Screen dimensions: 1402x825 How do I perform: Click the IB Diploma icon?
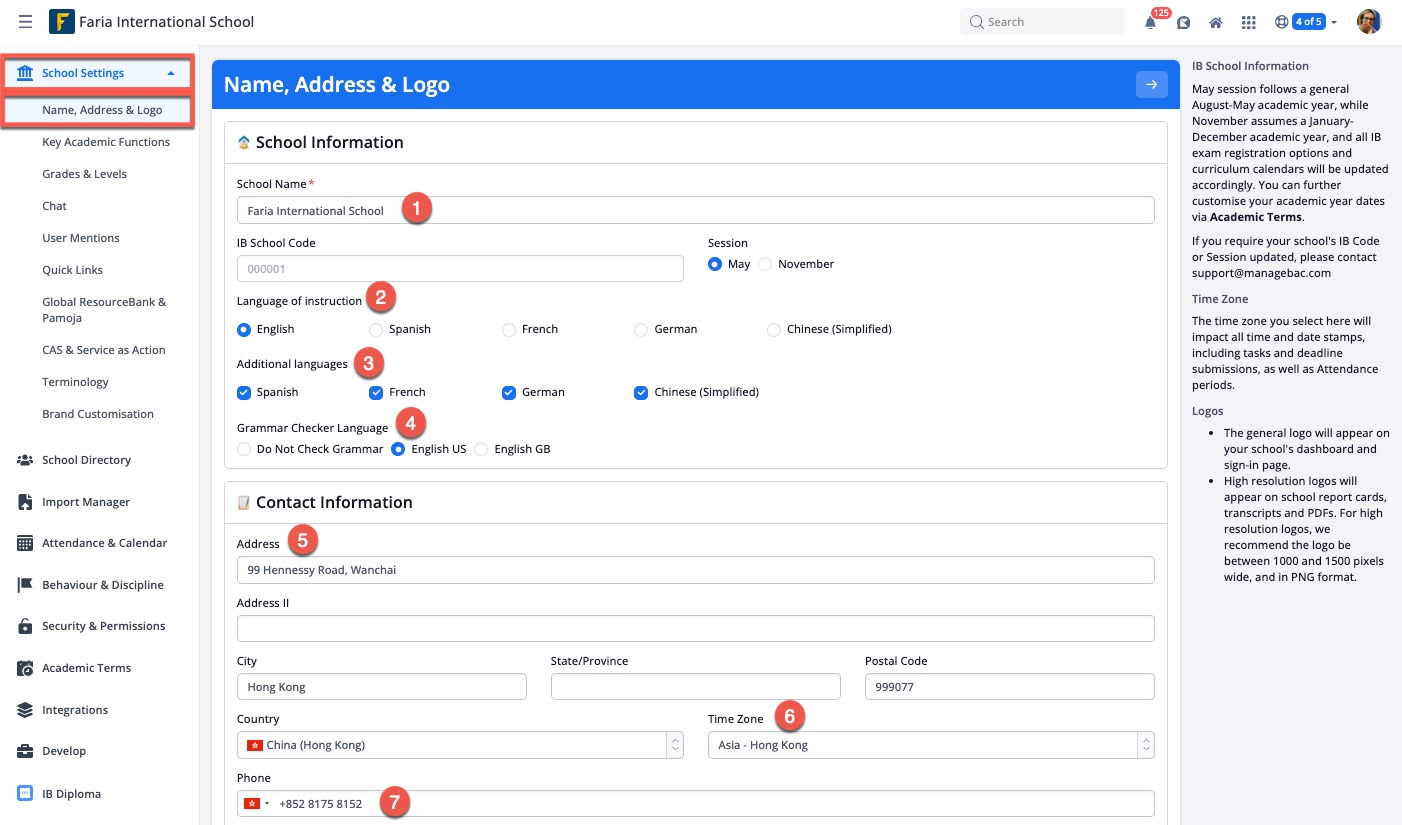[x=25, y=794]
